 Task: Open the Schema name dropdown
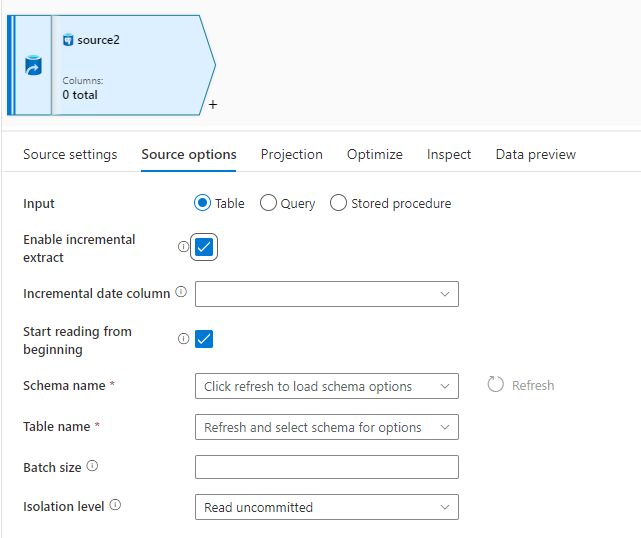tap(327, 386)
